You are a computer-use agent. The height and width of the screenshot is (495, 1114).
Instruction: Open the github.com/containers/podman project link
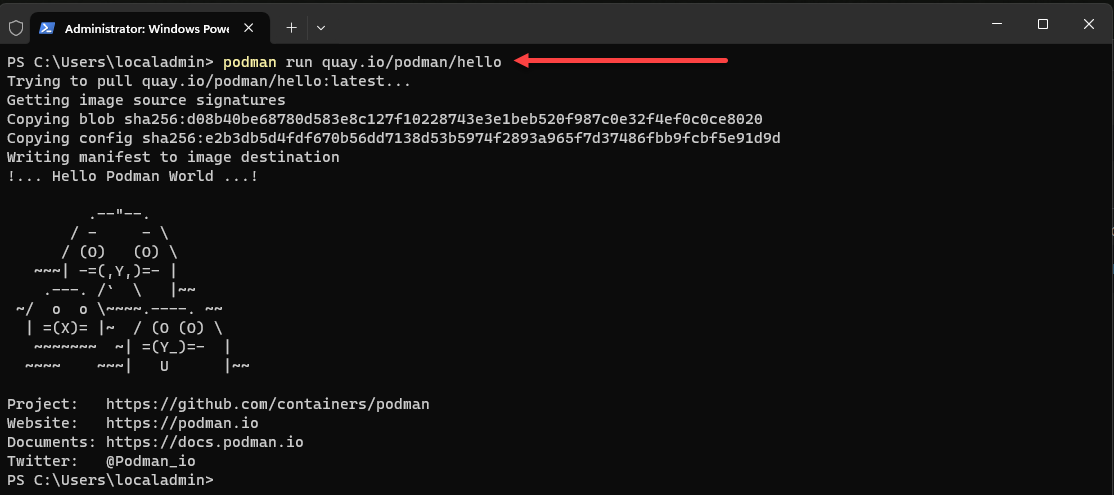[x=267, y=404]
